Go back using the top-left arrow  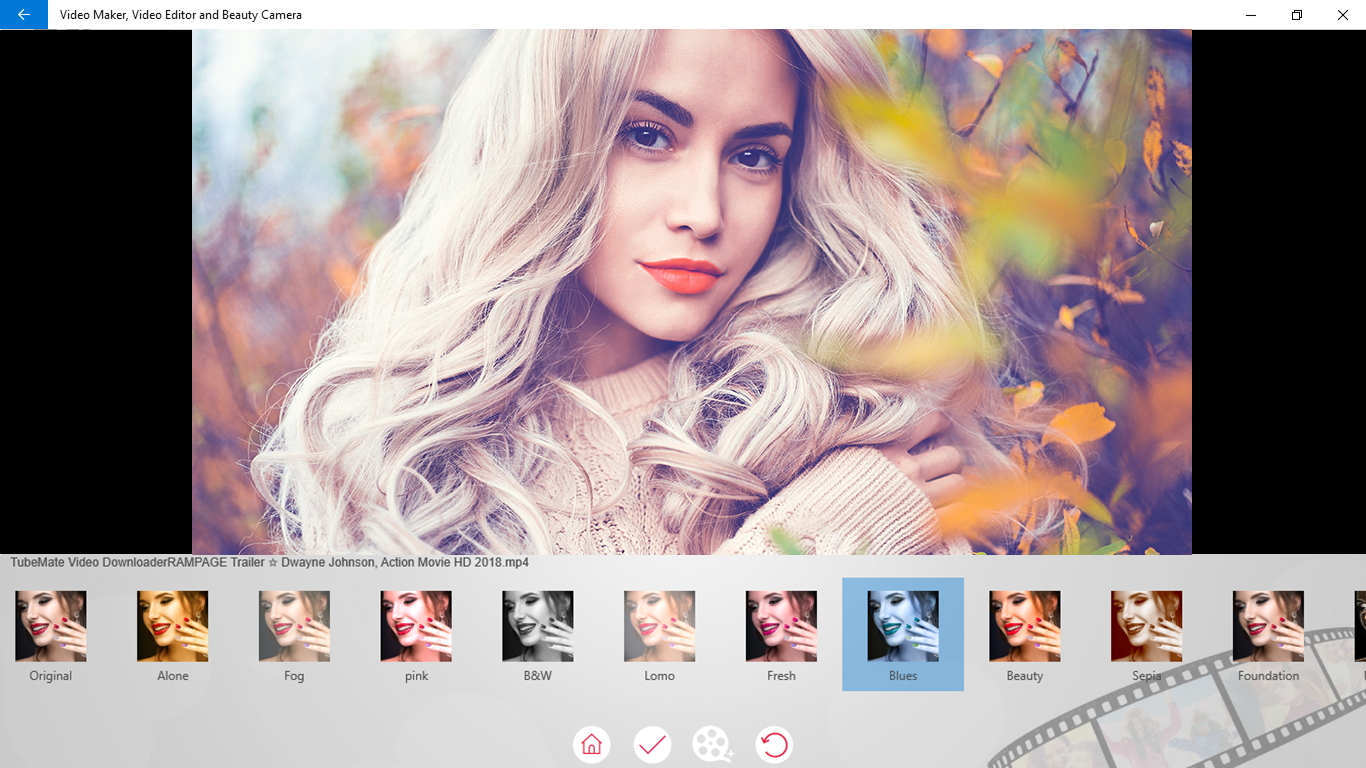24,15
